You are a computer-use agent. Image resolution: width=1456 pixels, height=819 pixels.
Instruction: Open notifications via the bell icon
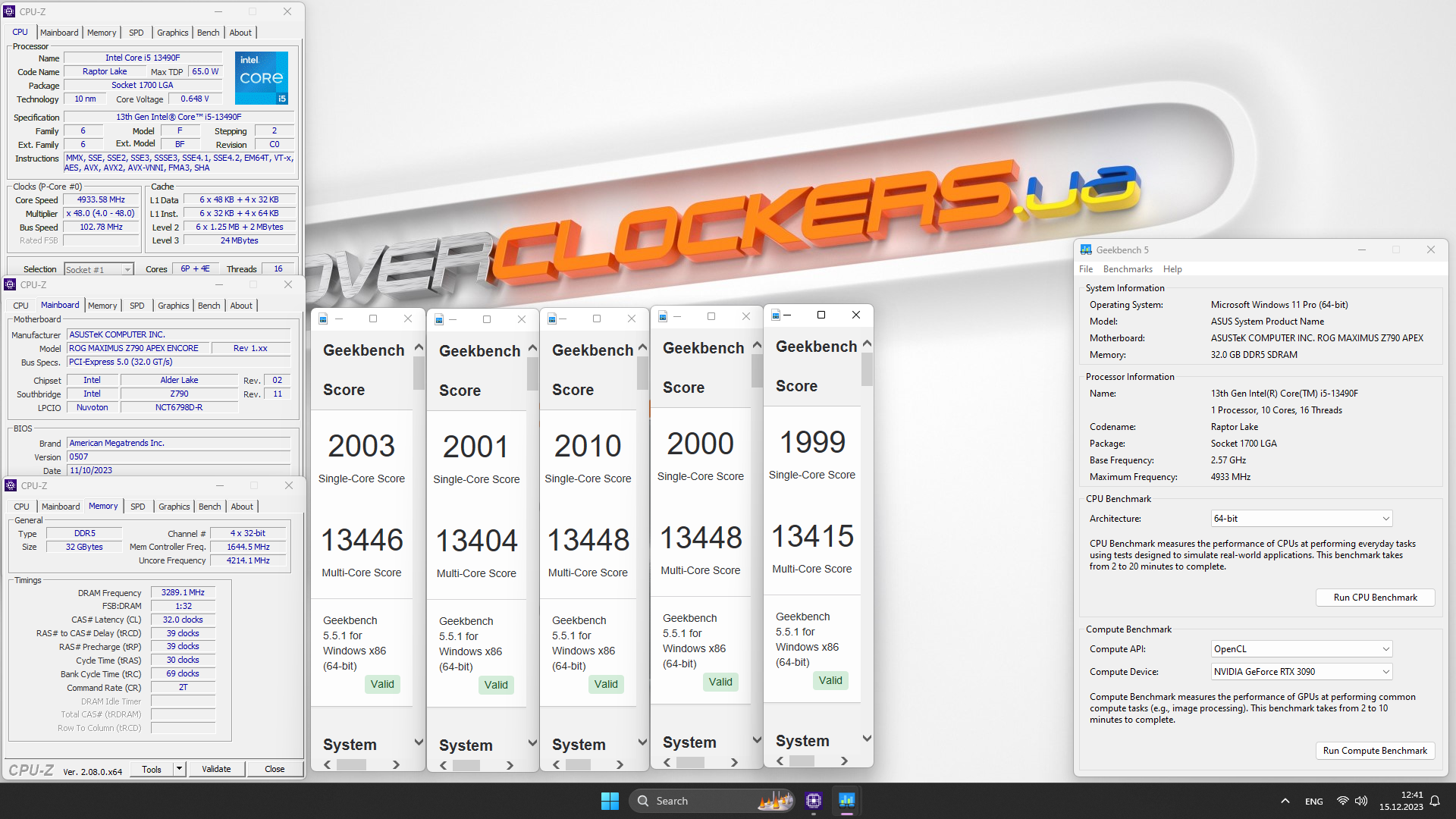[x=1436, y=800]
